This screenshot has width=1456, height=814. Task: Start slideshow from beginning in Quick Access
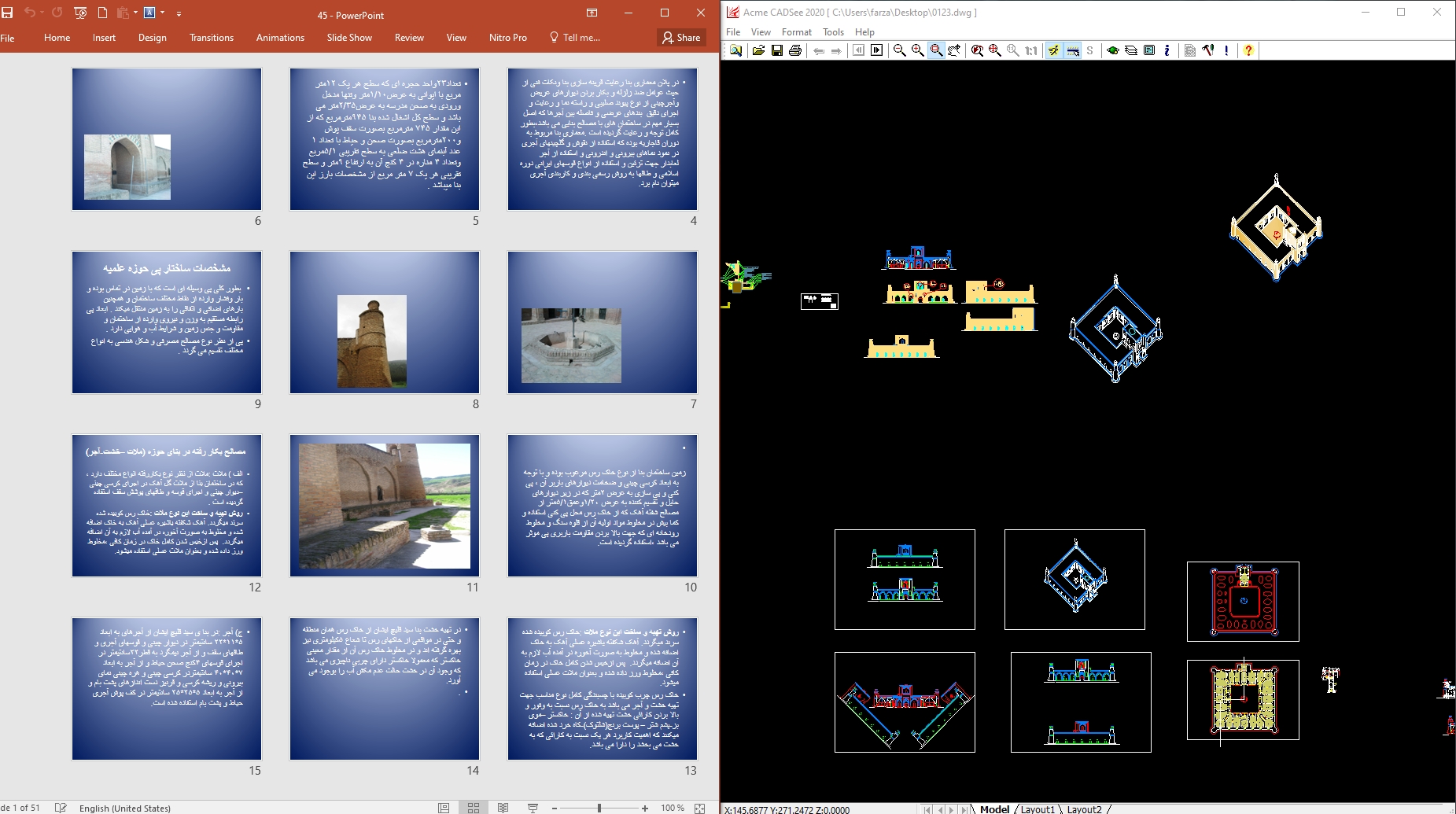(80, 13)
